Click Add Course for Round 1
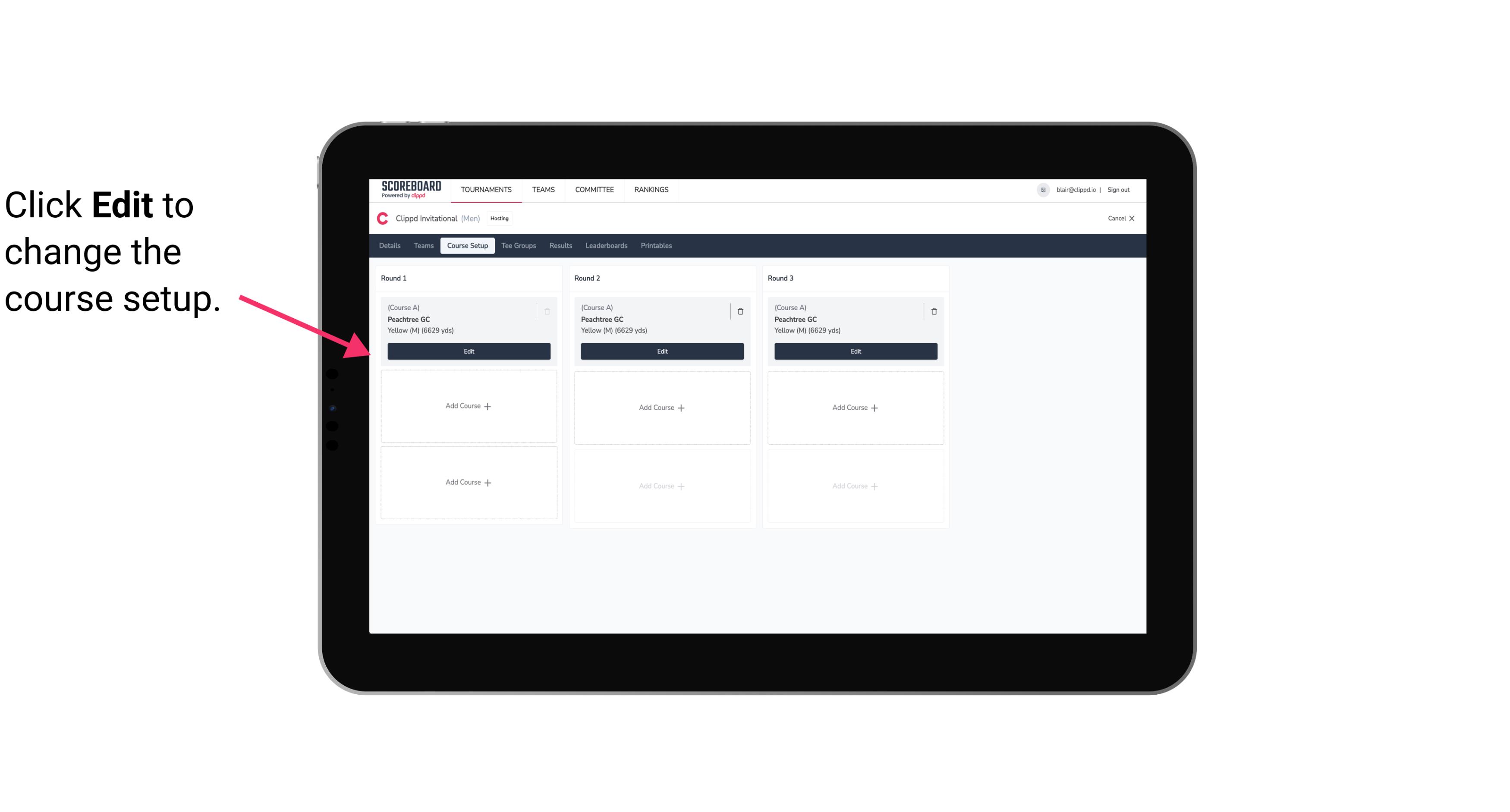The image size is (1510, 812). click(468, 406)
